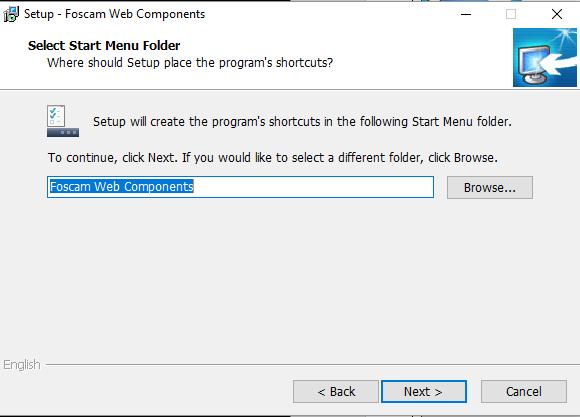Go to the previous step with Back
The image size is (580, 417).
tap(336, 391)
